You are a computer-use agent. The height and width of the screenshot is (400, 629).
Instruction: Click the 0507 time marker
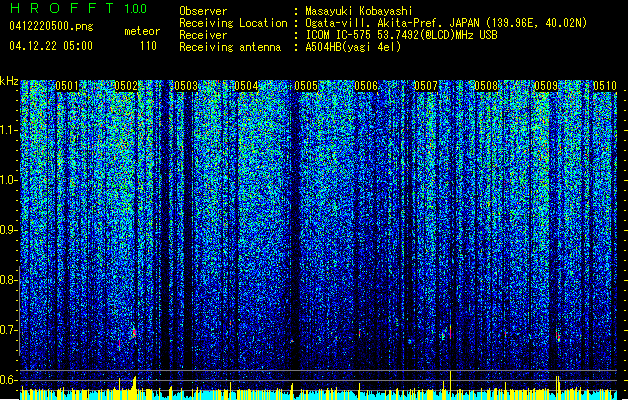[426, 86]
